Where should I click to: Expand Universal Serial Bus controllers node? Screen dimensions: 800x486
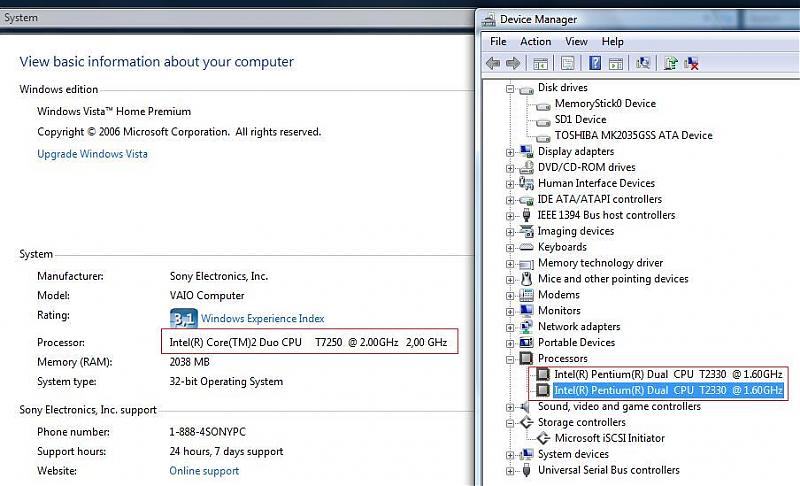(511, 471)
